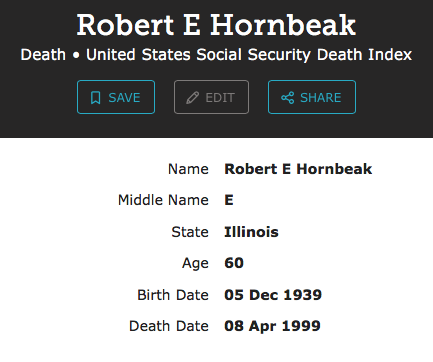The image size is (433, 362).
Task: Click the share nodes icon
Action: coord(288,98)
